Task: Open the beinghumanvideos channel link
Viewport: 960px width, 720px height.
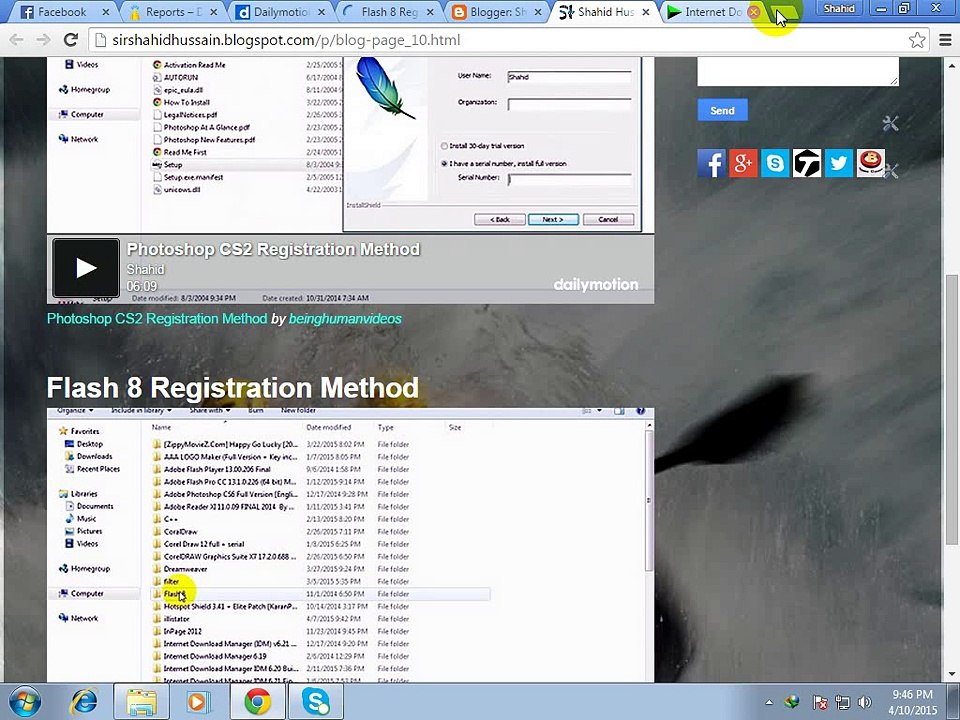Action: pos(345,318)
